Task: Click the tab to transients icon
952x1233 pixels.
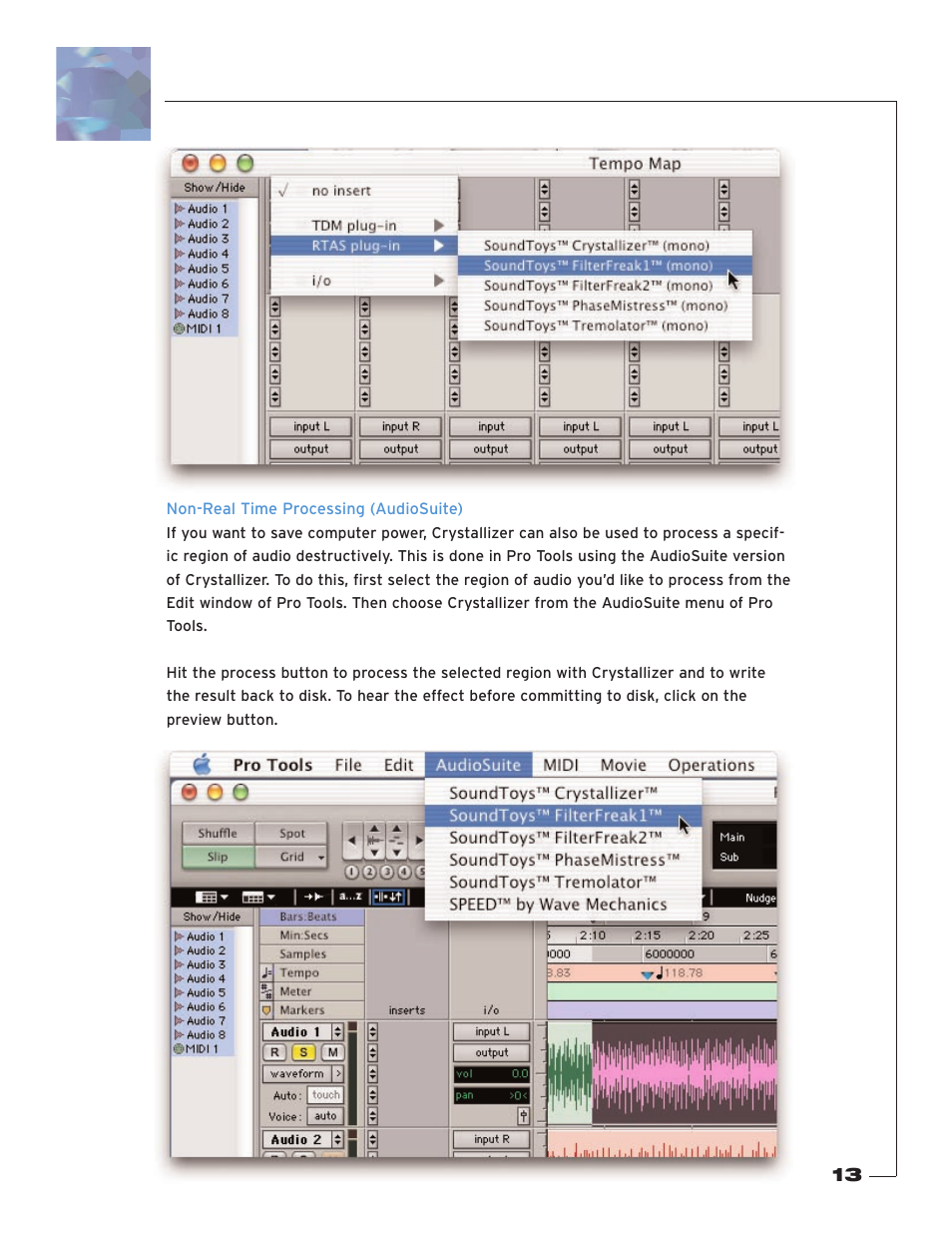Action: (313, 898)
